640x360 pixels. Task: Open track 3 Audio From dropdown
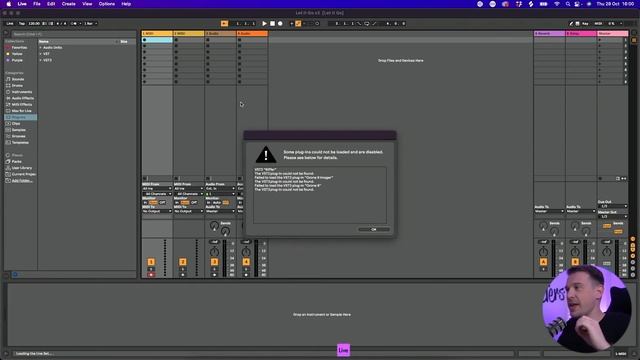[x=220, y=189]
